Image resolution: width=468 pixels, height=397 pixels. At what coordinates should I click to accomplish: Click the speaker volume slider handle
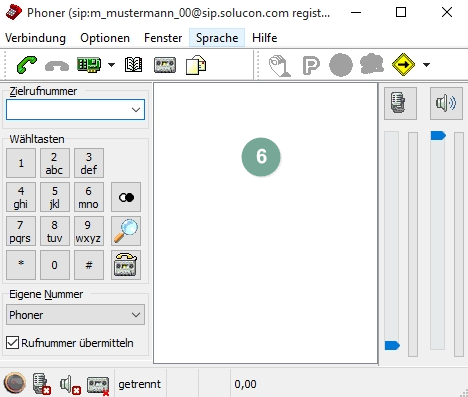pyautogui.click(x=438, y=135)
